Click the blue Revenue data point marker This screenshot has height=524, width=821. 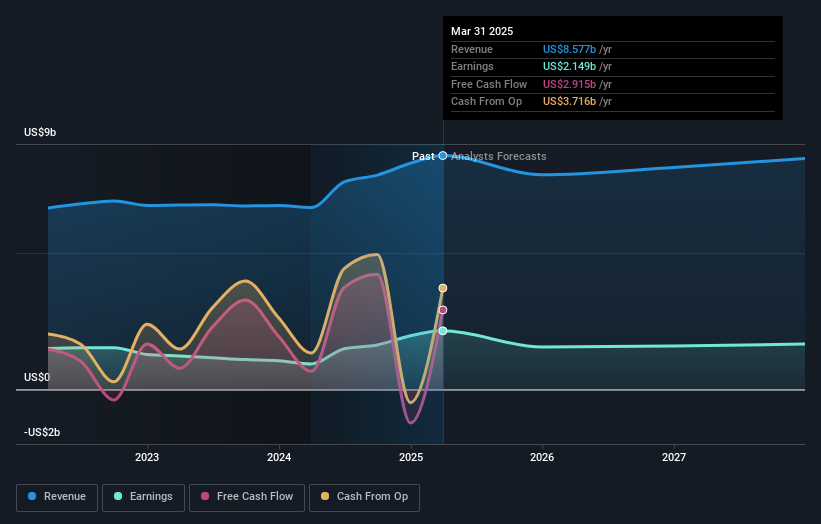443,155
